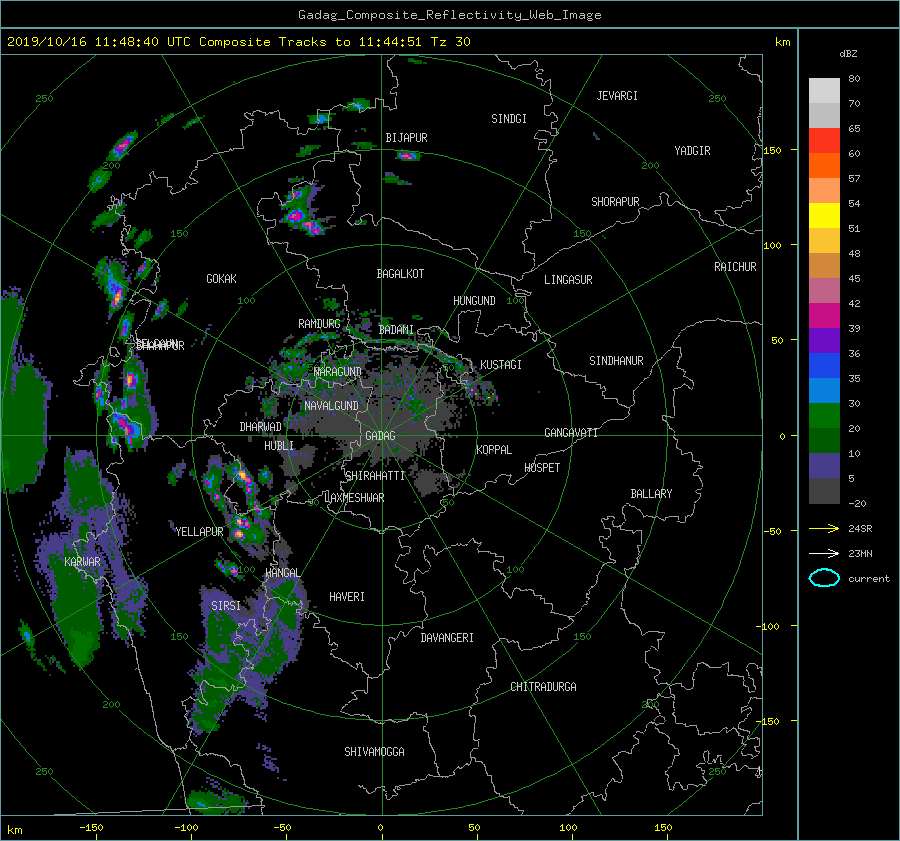The width and height of the screenshot is (900, 841).
Task: Click the -100 tick on bottom km axis
Action: [x=186, y=828]
